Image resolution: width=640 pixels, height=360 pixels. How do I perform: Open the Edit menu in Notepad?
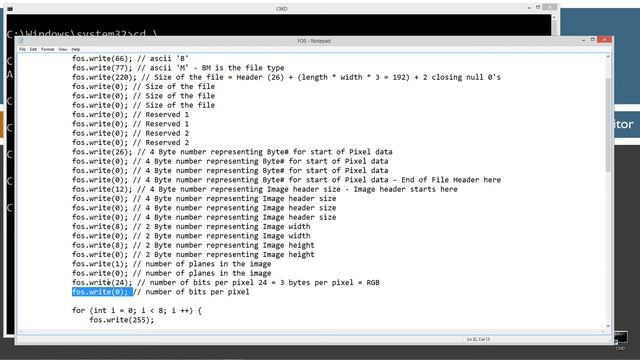(33, 49)
